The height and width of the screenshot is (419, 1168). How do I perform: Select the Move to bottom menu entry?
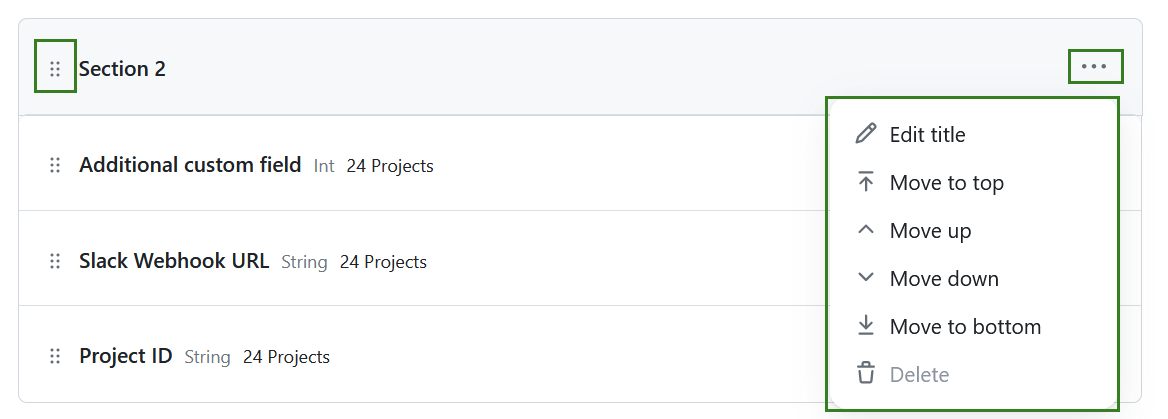pyautogui.click(x=965, y=326)
